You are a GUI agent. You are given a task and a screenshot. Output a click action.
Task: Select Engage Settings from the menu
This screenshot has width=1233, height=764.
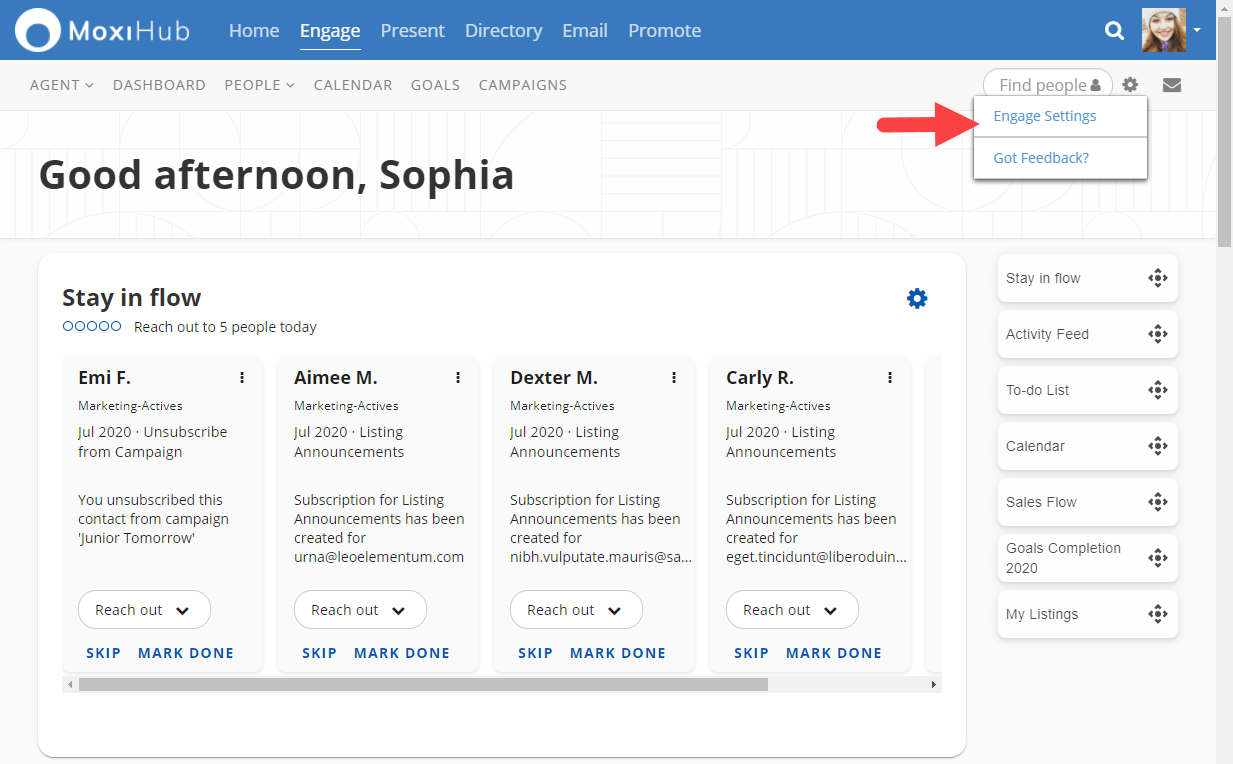(1044, 116)
